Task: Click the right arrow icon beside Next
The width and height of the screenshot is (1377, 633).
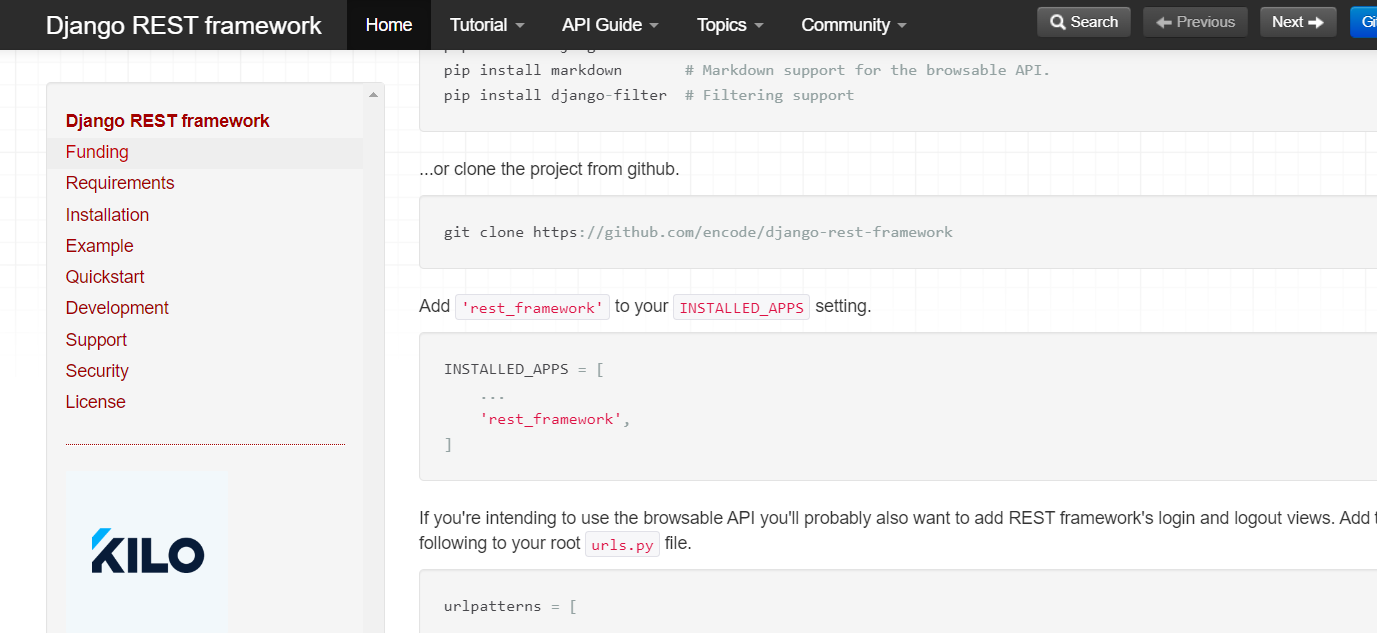Action: pyautogui.click(x=1316, y=22)
